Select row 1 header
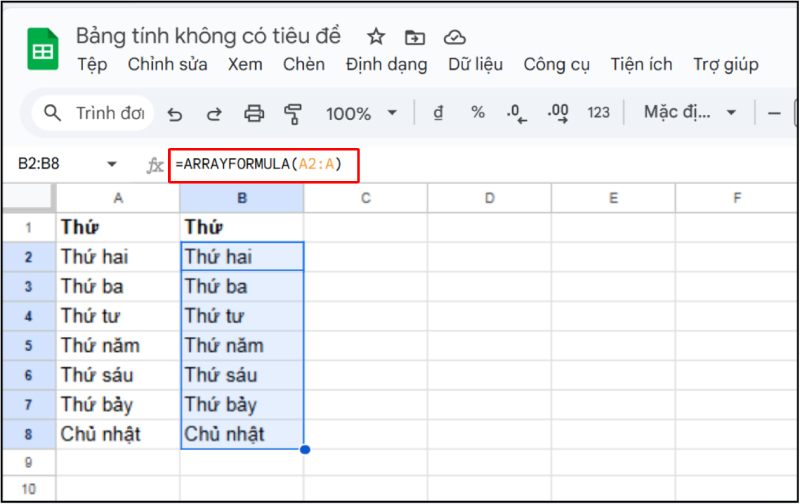The height and width of the screenshot is (504, 800). [28, 228]
